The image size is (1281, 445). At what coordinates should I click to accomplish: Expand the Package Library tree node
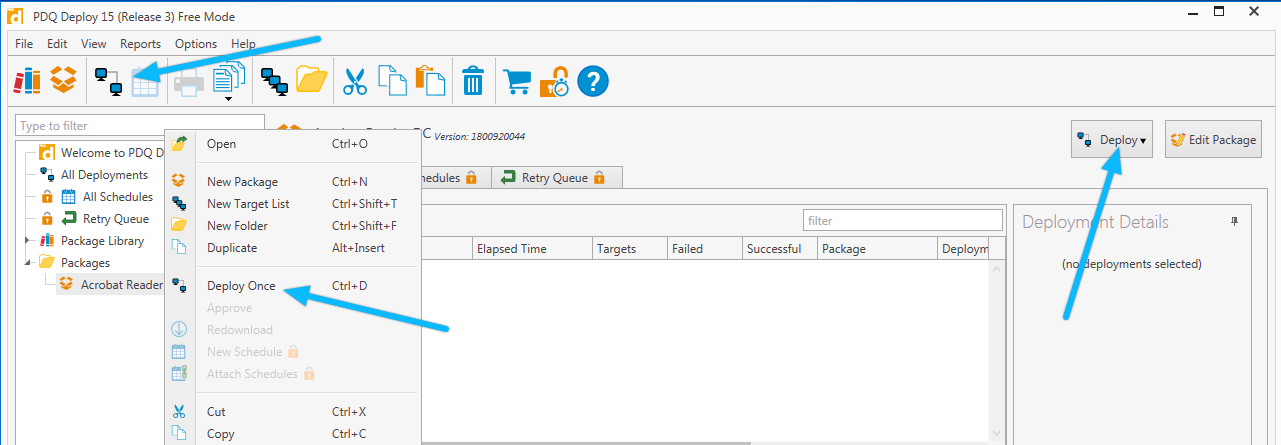[x=27, y=241]
